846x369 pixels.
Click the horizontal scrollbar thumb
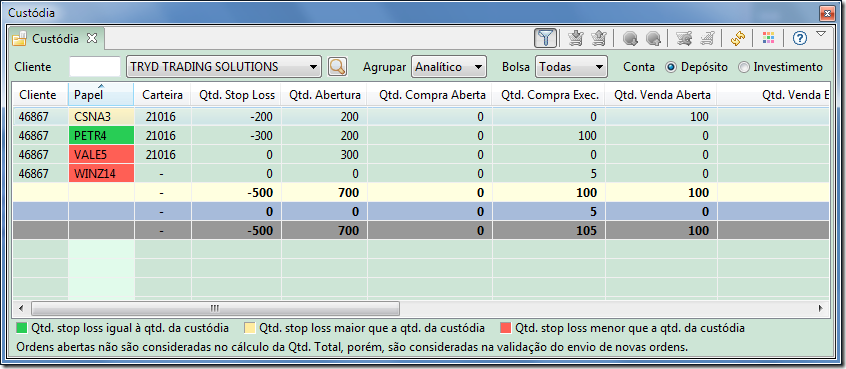click(215, 309)
